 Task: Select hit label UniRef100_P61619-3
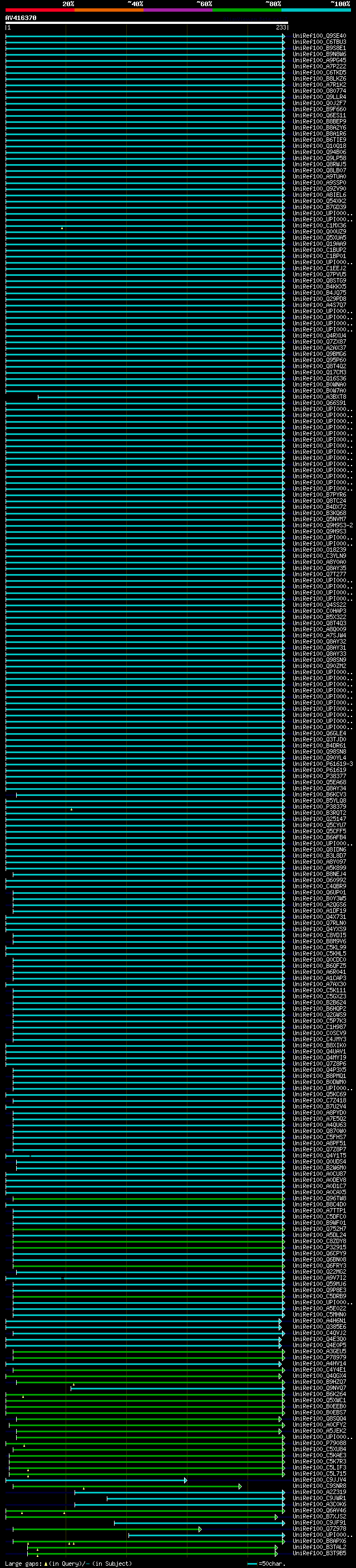point(323,764)
